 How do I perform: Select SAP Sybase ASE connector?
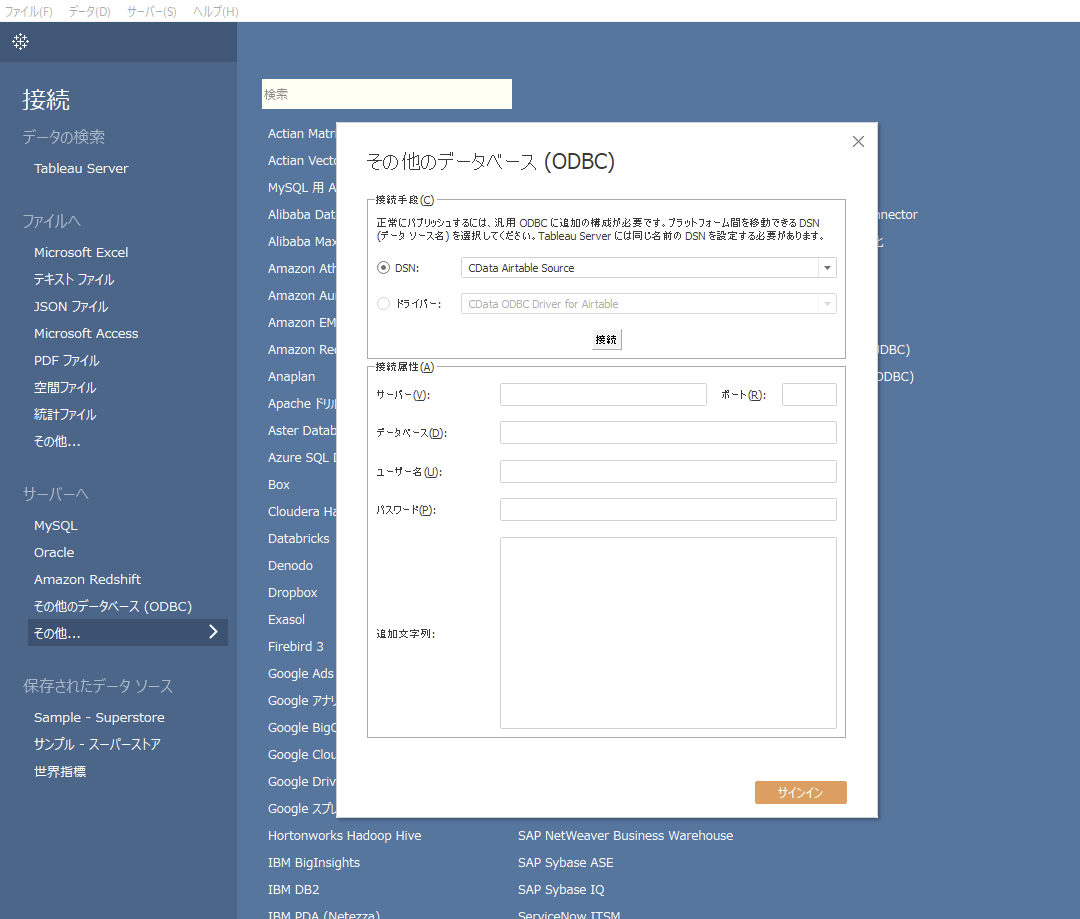565,863
